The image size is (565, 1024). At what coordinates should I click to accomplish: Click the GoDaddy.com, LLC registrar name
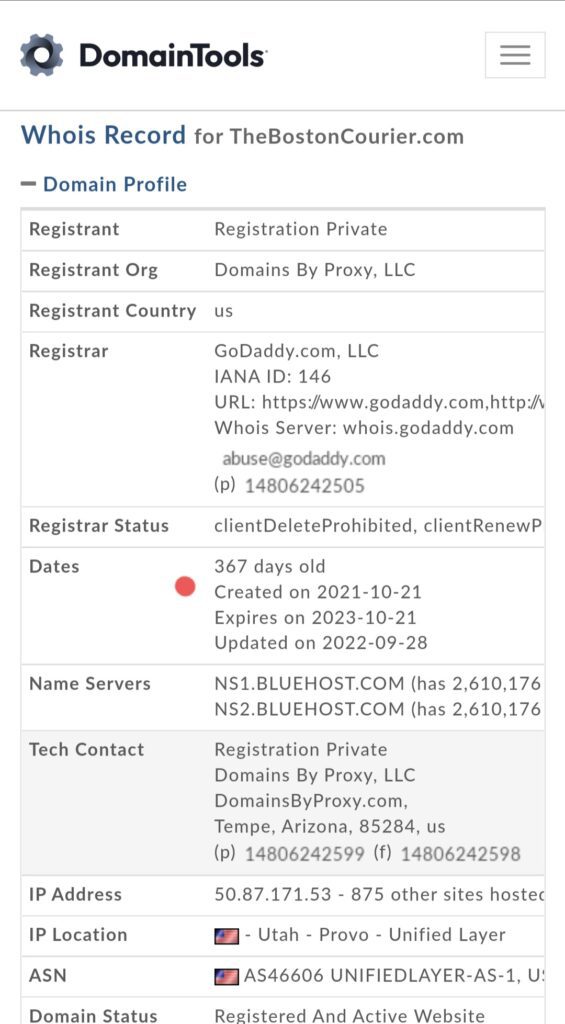tap(297, 351)
